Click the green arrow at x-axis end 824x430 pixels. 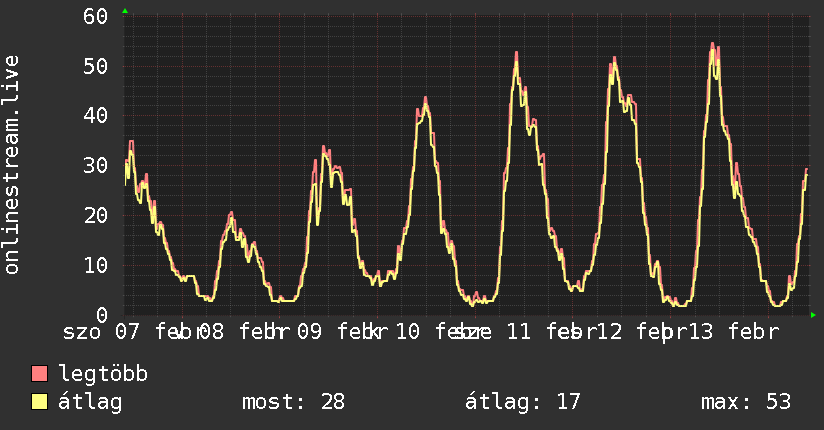(x=813, y=315)
